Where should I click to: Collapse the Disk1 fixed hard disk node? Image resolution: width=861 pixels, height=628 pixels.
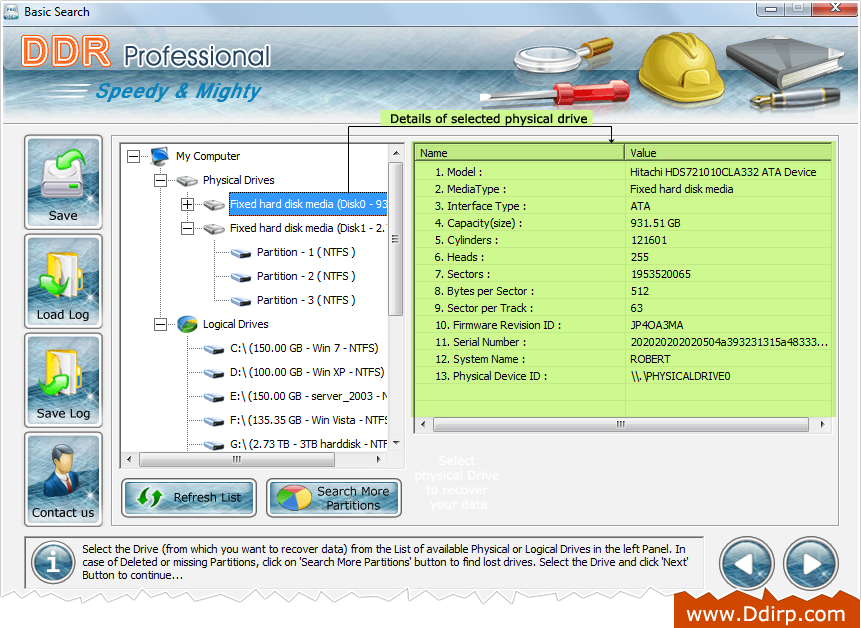tap(187, 228)
